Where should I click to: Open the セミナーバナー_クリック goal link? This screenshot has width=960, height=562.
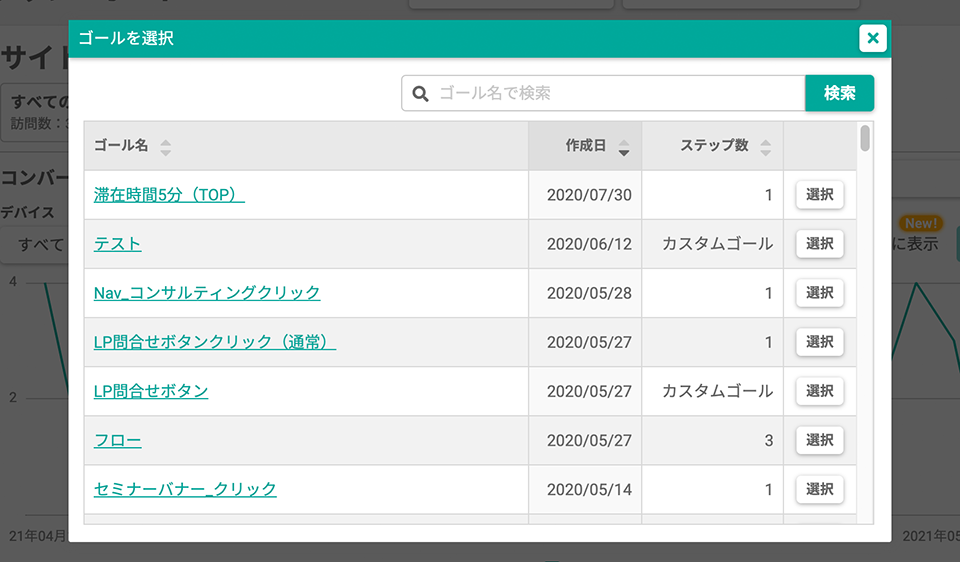185,489
